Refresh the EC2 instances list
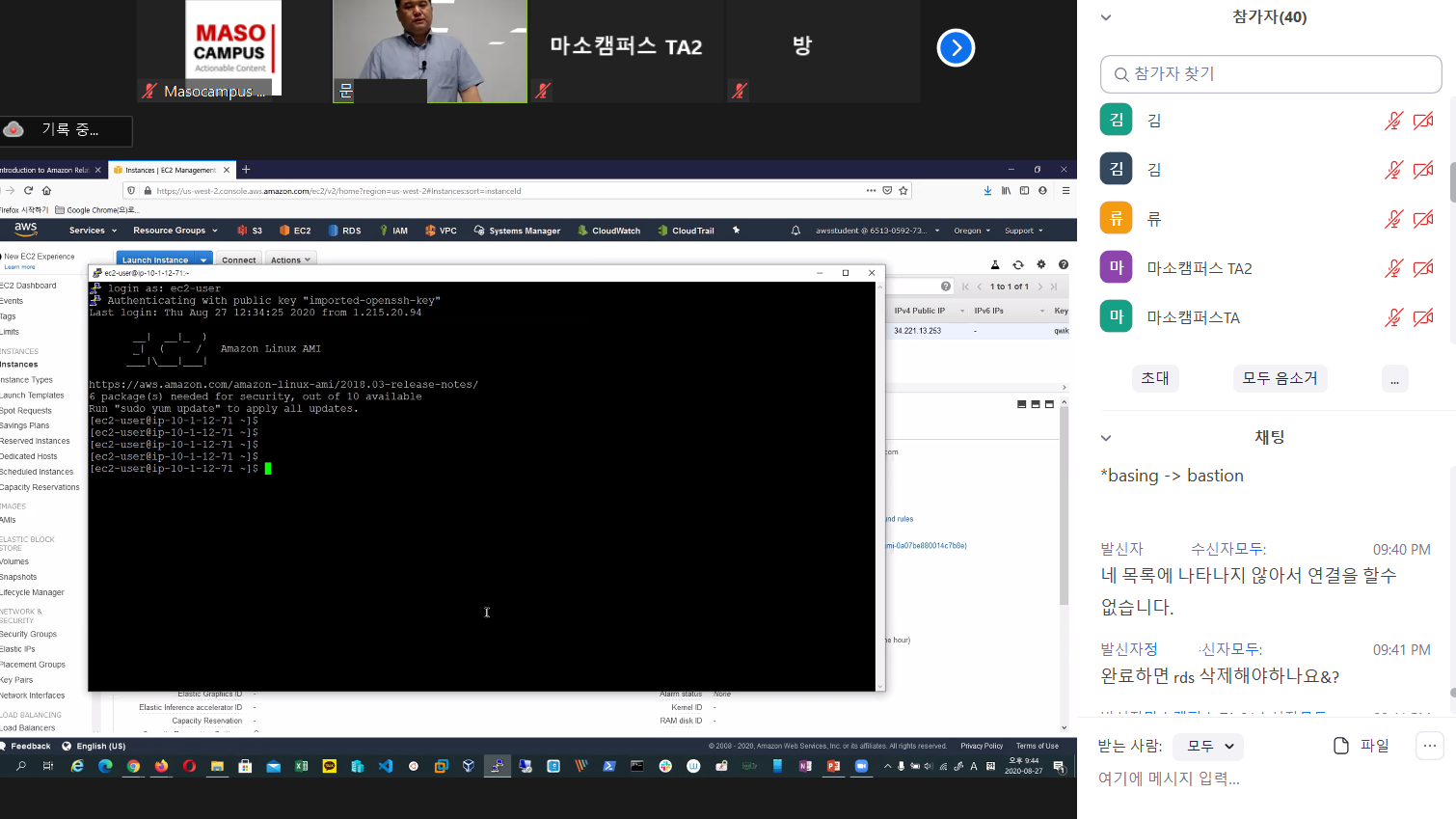1456x819 pixels. pos(1017,264)
